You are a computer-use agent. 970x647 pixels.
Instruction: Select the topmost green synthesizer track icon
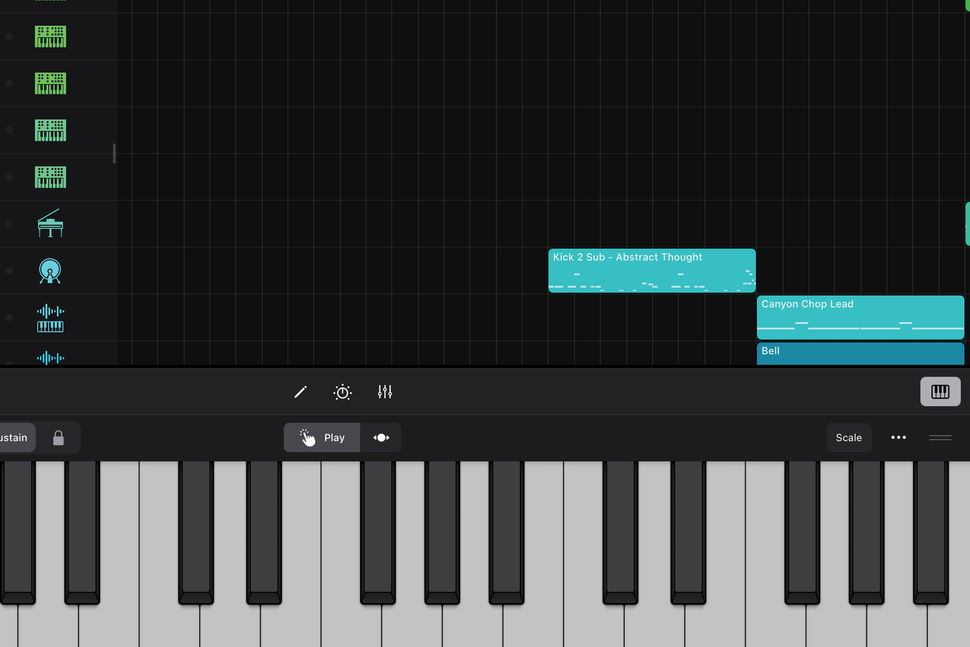50,36
